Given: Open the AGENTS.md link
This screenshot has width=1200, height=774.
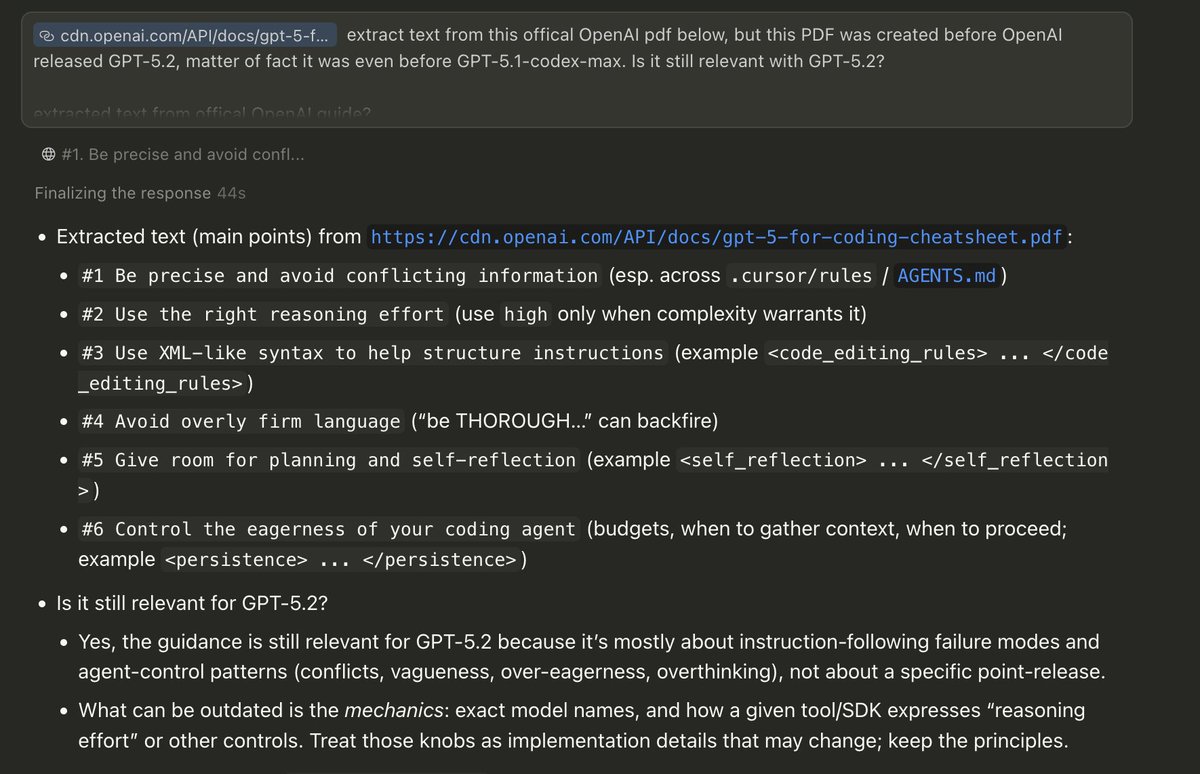Looking at the screenshot, I should click(947, 276).
